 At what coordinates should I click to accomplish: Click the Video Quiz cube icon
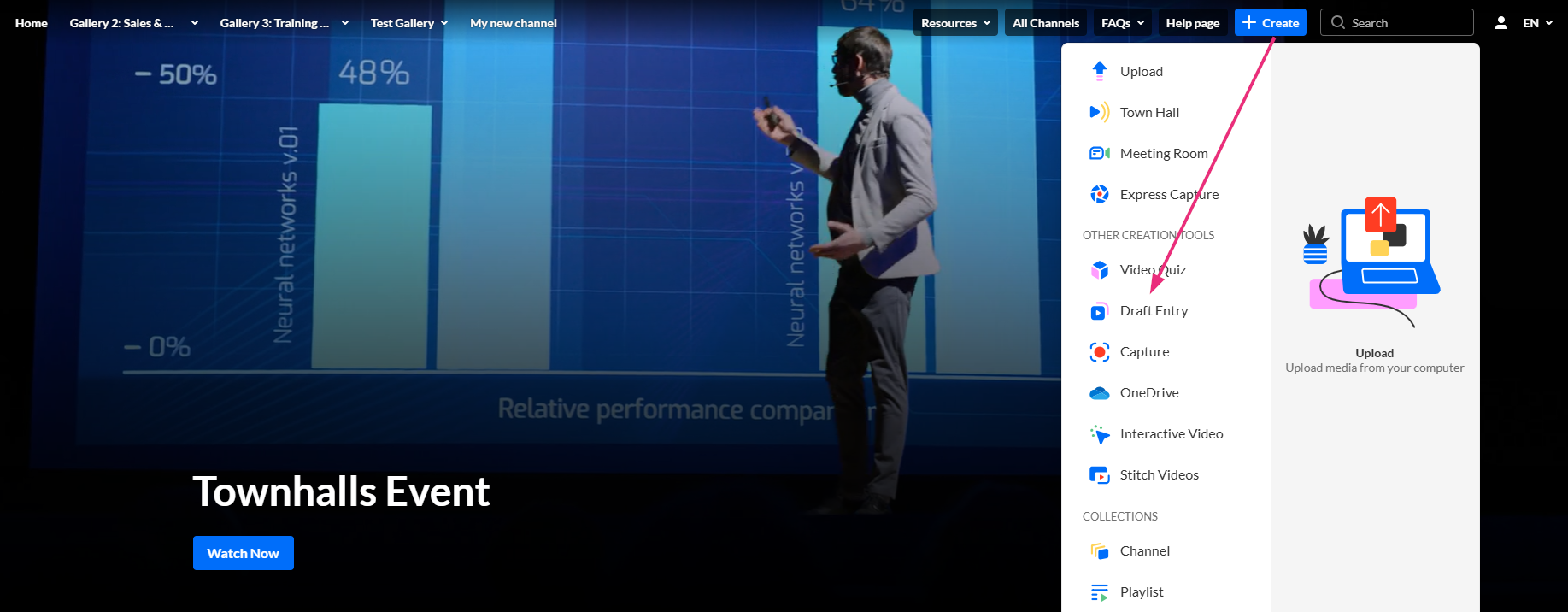(x=1099, y=269)
